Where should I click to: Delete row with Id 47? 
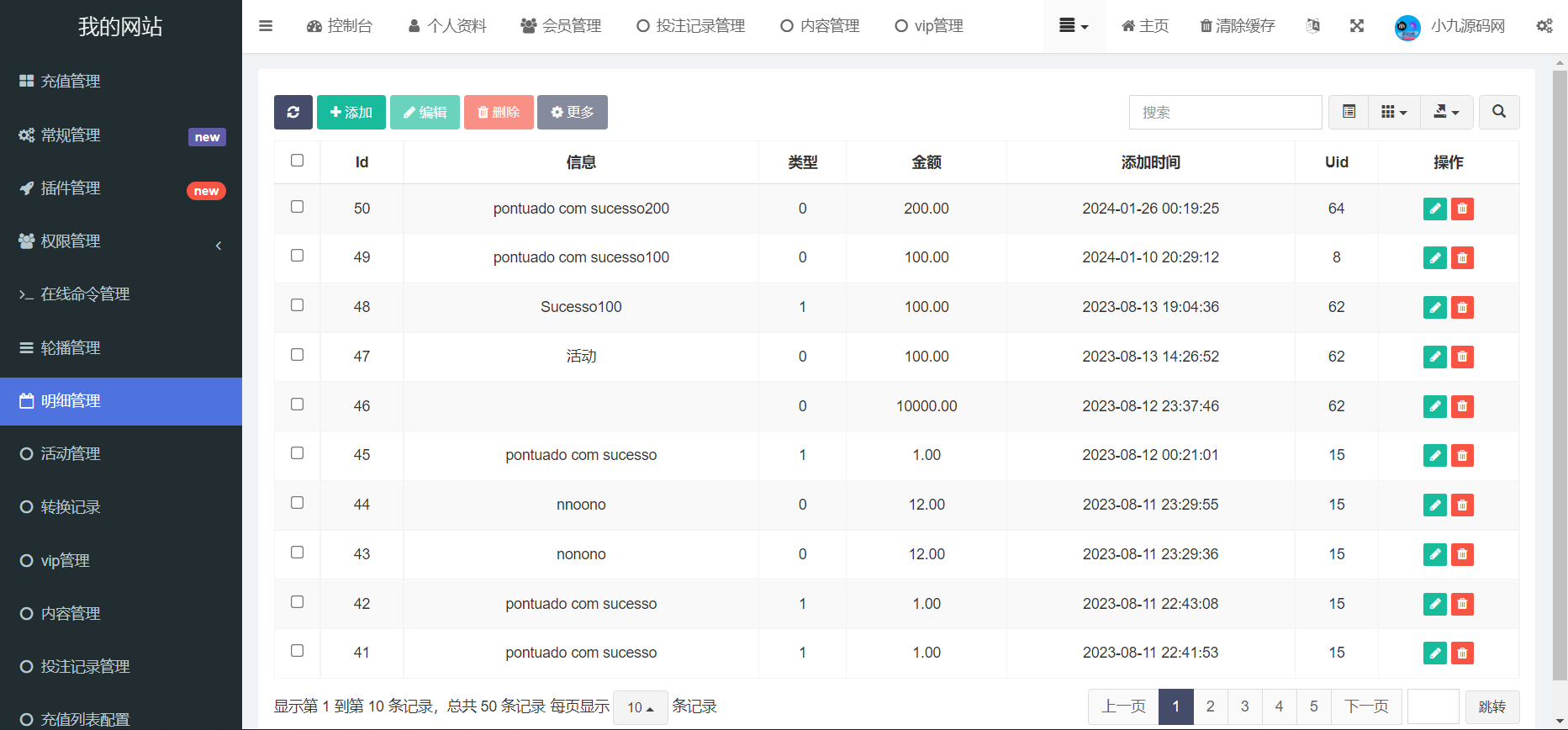(x=1463, y=357)
